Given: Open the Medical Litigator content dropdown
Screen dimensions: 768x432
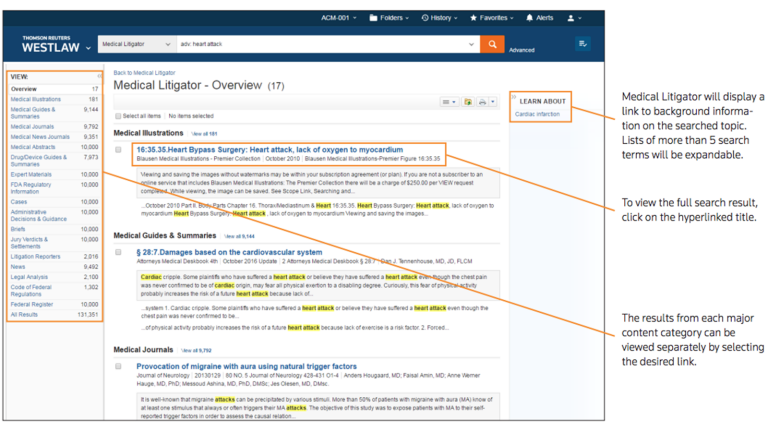Looking at the screenshot, I should tap(137, 44).
